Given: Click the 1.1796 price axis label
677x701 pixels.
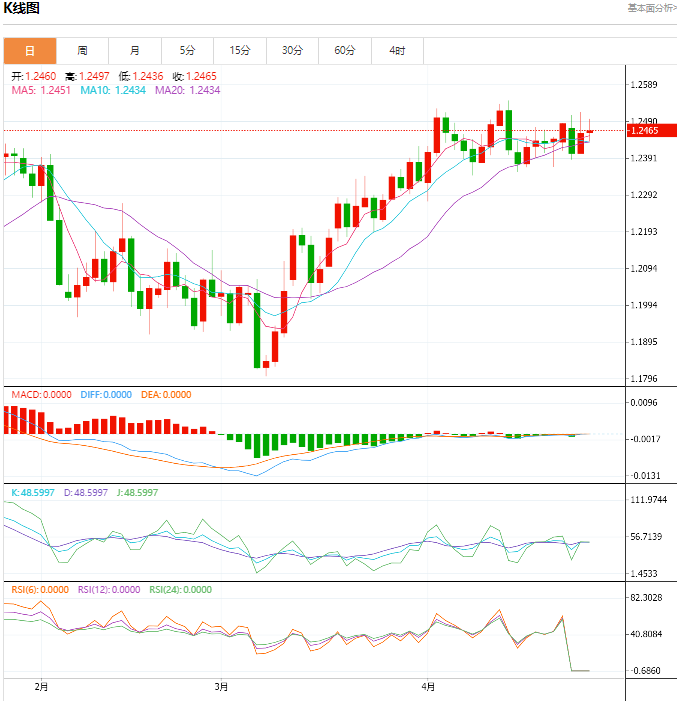Looking at the screenshot, I should (x=644, y=379).
